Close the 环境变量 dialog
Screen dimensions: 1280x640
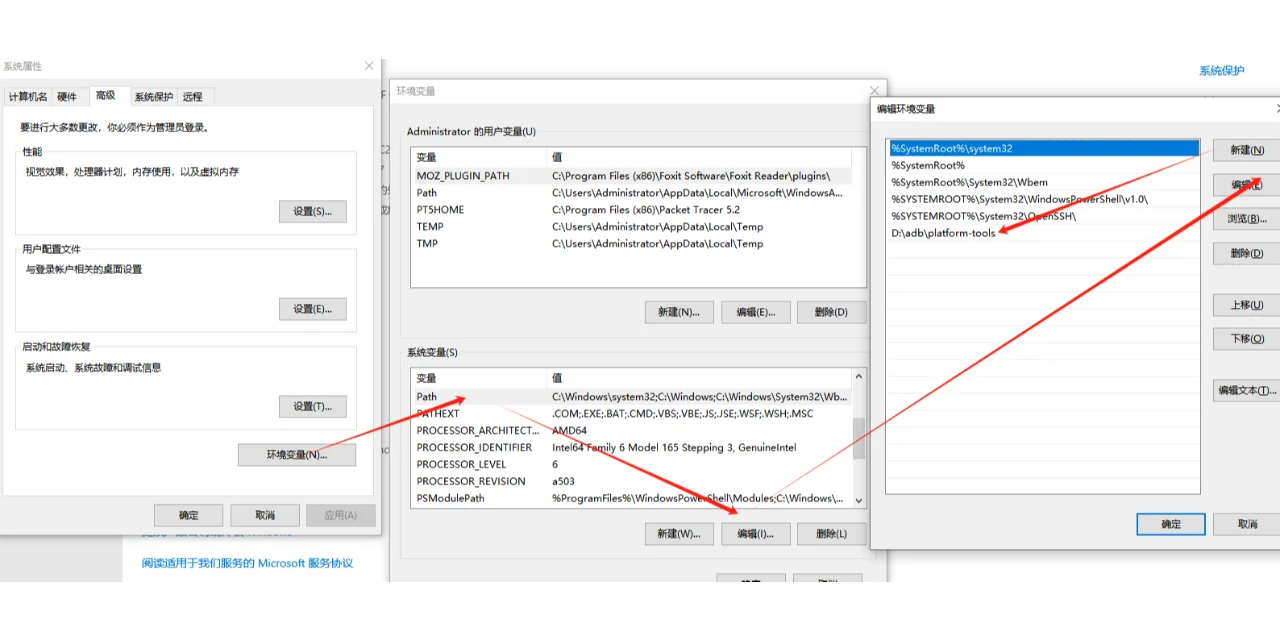[874, 91]
